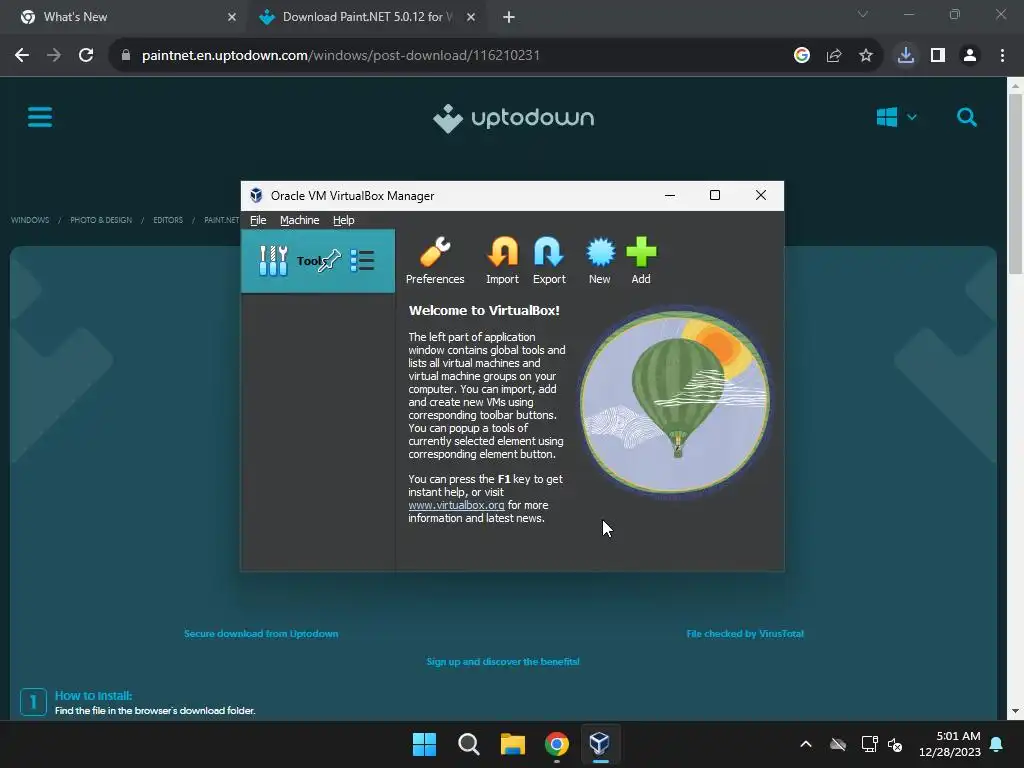Screen dimensions: 1024x768
Task: Close the Download Paint.NET tab
Action: [x=471, y=17]
